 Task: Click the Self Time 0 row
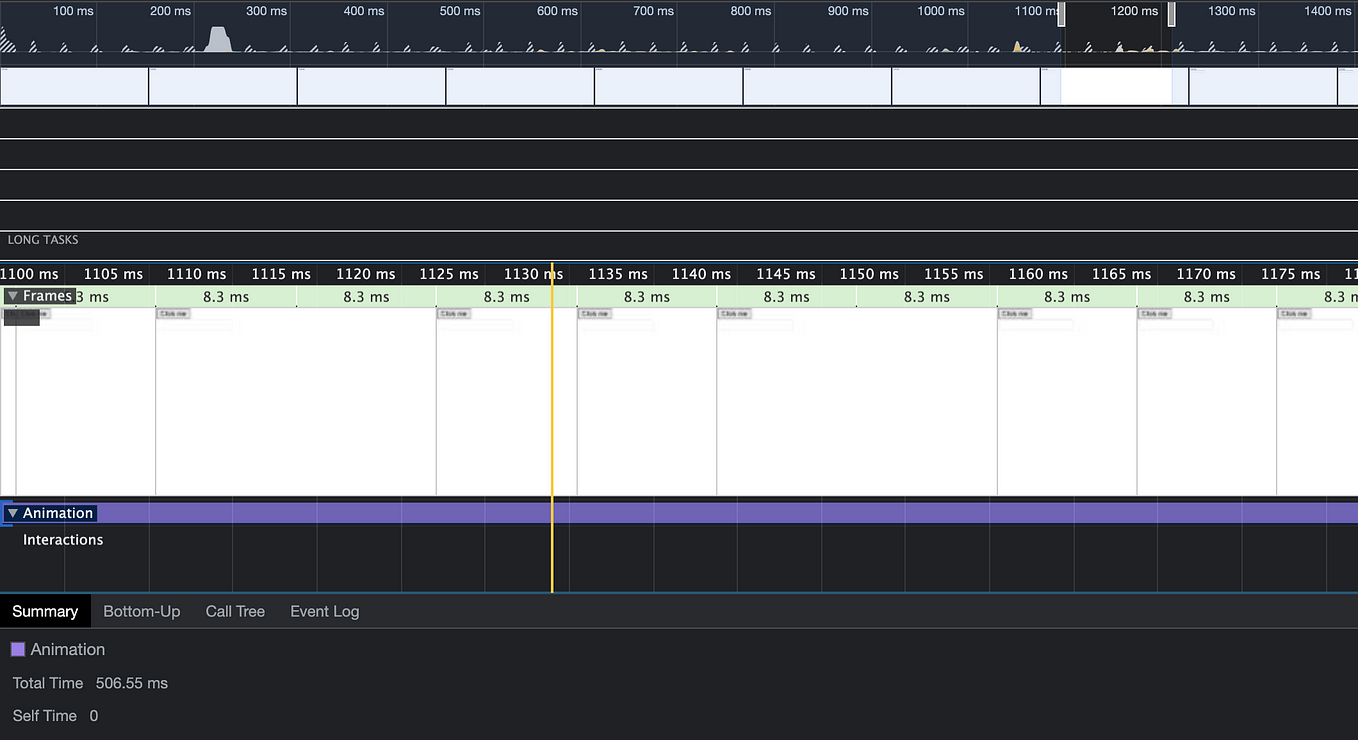[56, 715]
